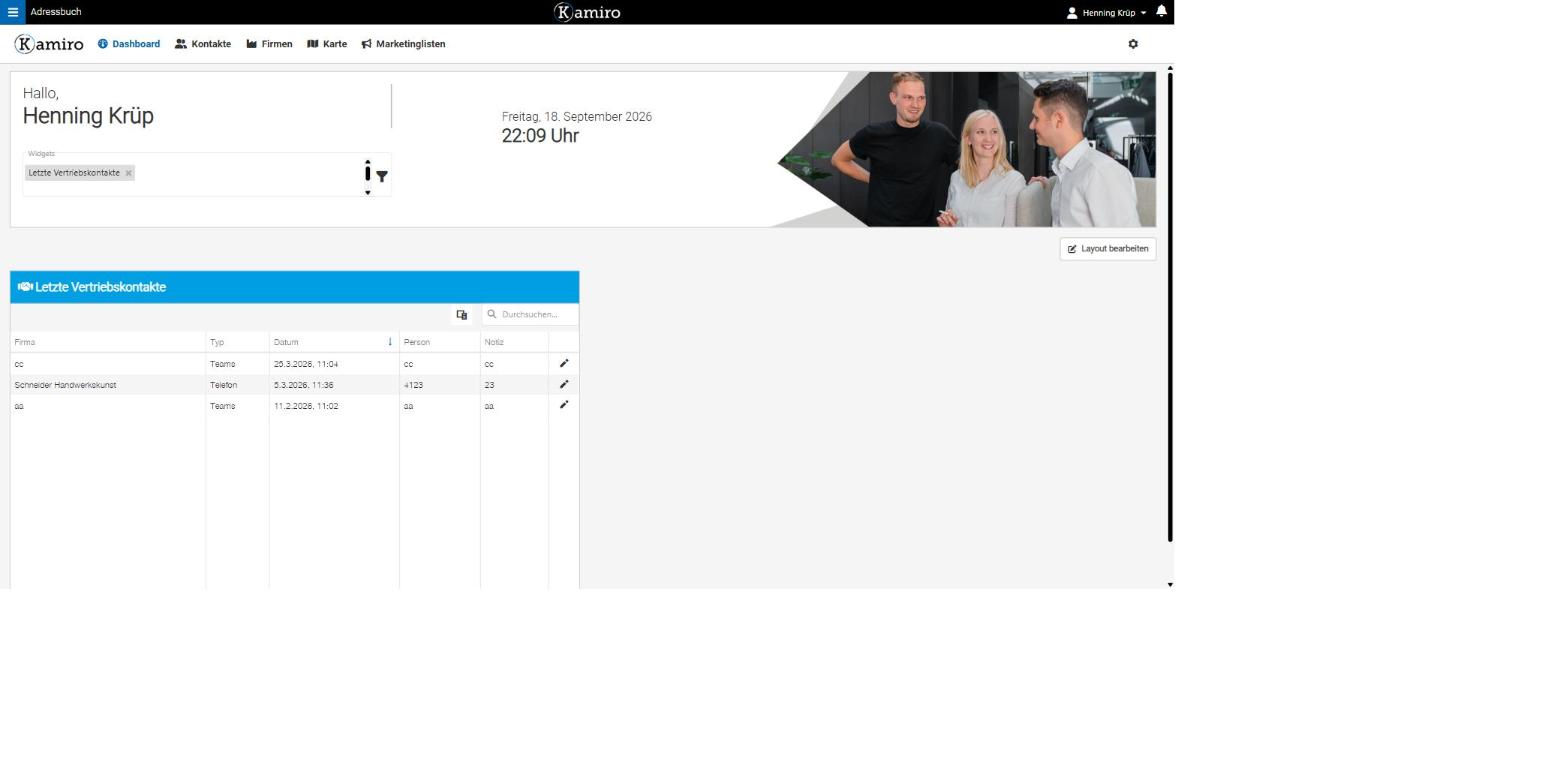Sort by the Person column header
The width and height of the screenshot is (1566, 784).
439,342
